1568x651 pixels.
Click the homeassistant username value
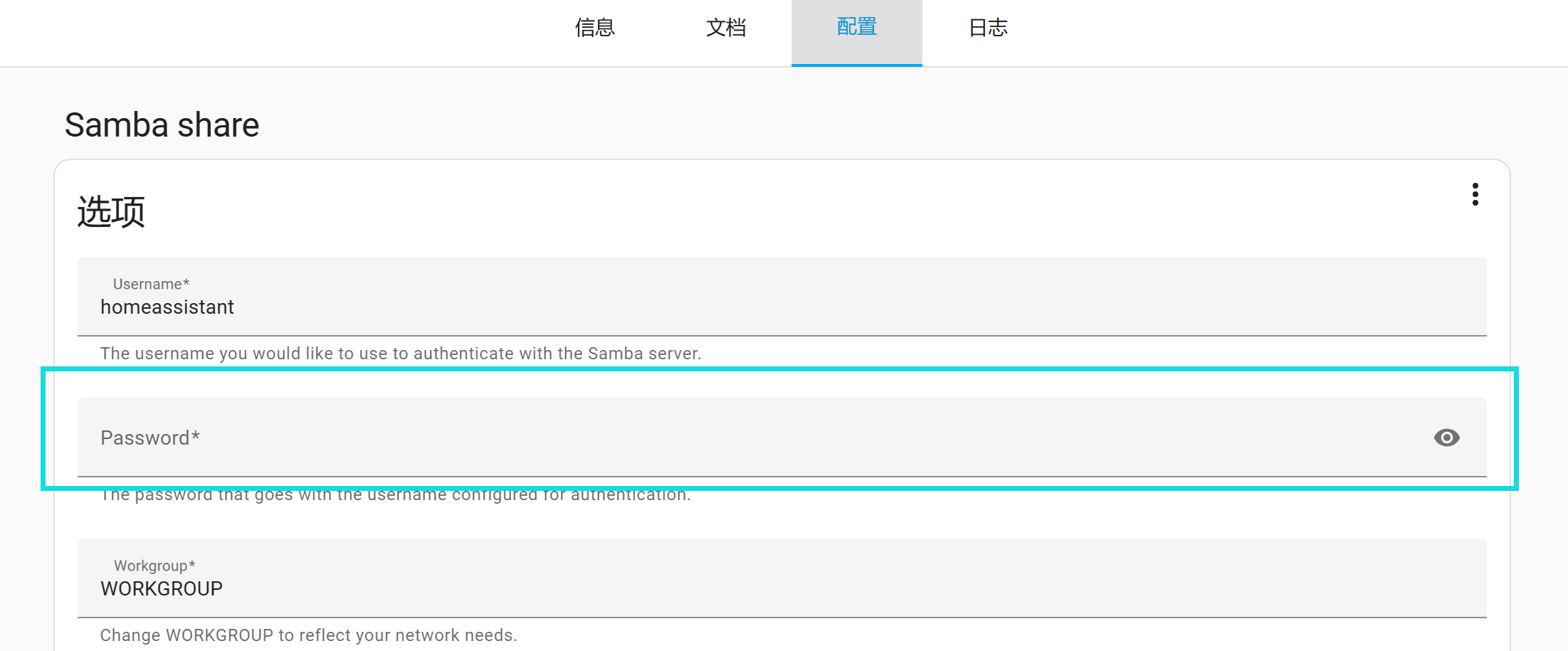(167, 307)
